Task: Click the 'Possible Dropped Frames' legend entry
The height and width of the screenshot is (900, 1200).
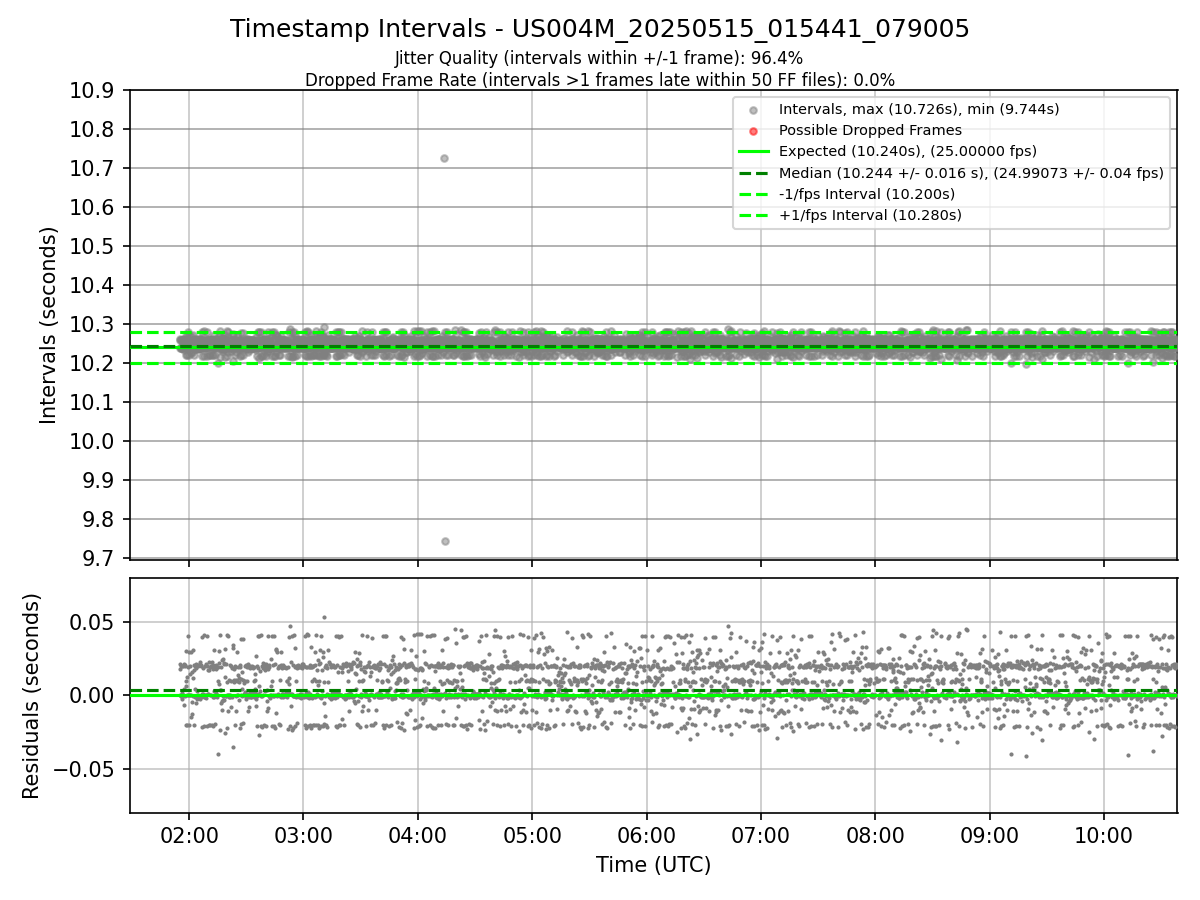Action: [870, 130]
